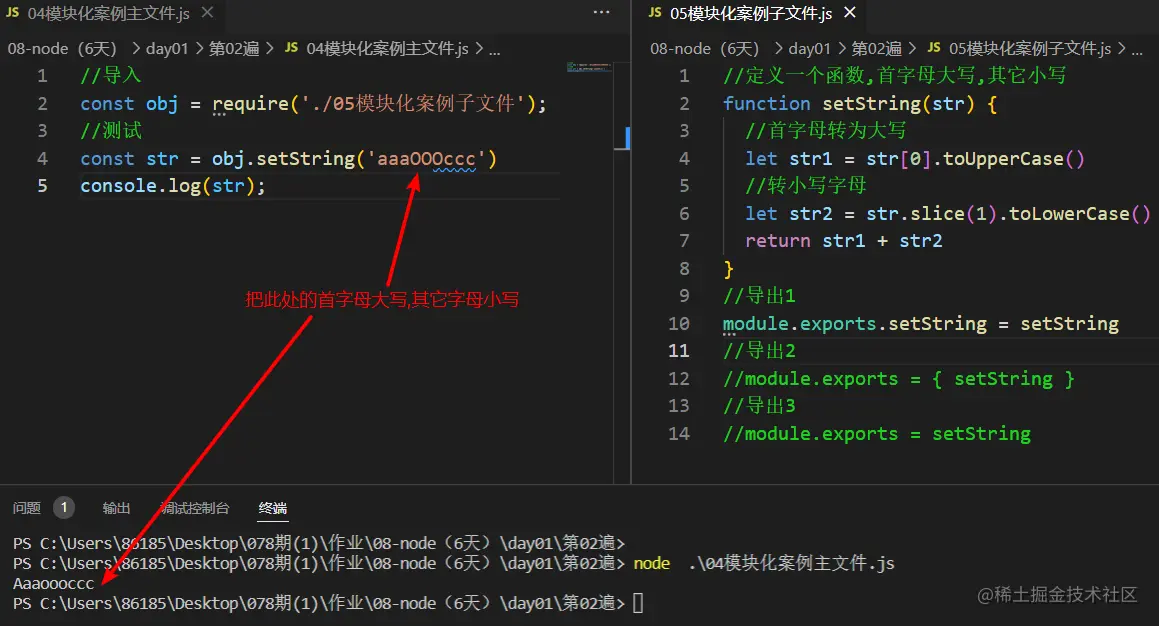Click the left editor scrollbar marker
The width and height of the screenshot is (1159, 626).
627,137
